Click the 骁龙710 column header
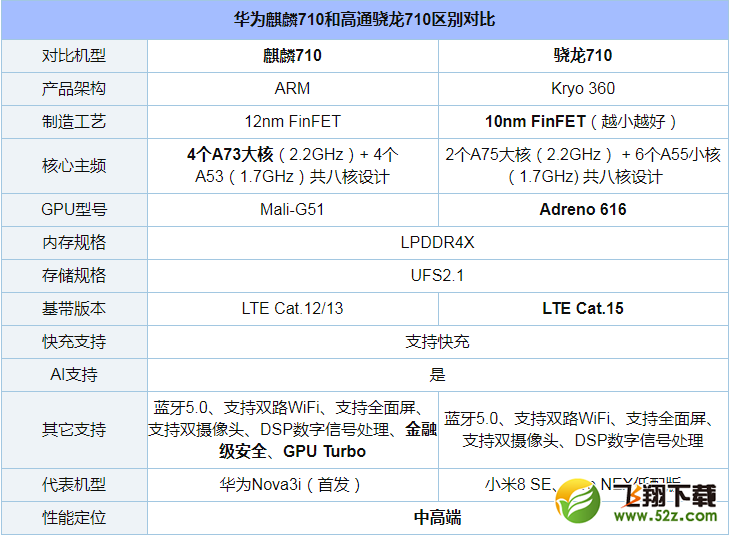The image size is (729, 535). (x=583, y=56)
